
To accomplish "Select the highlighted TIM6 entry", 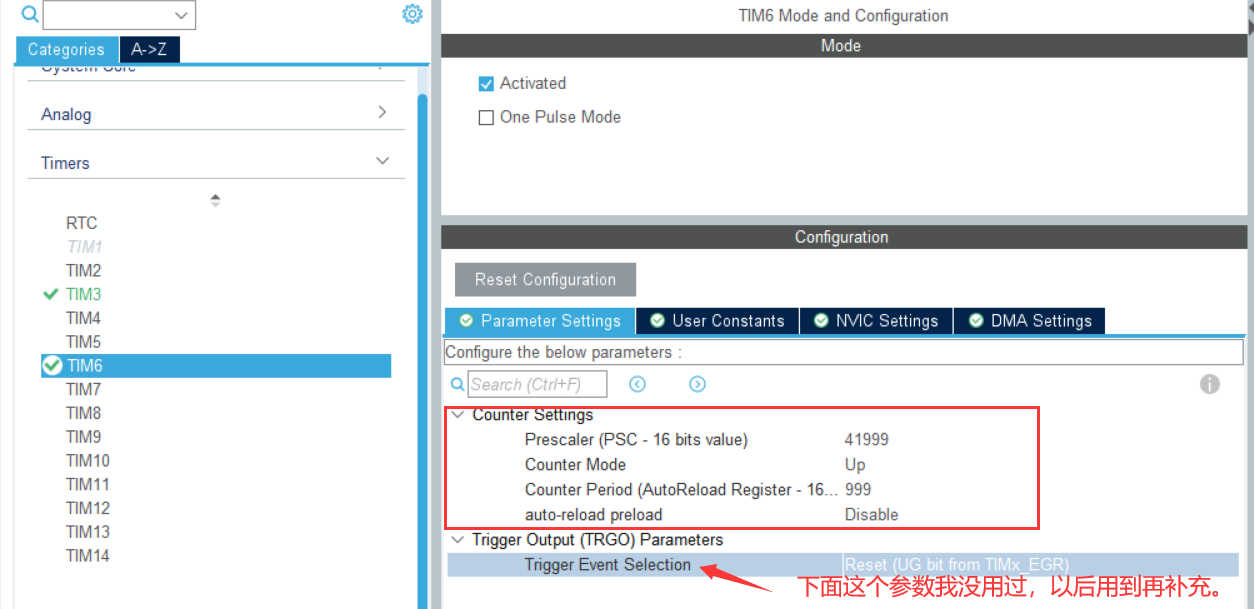I will tap(216, 366).
